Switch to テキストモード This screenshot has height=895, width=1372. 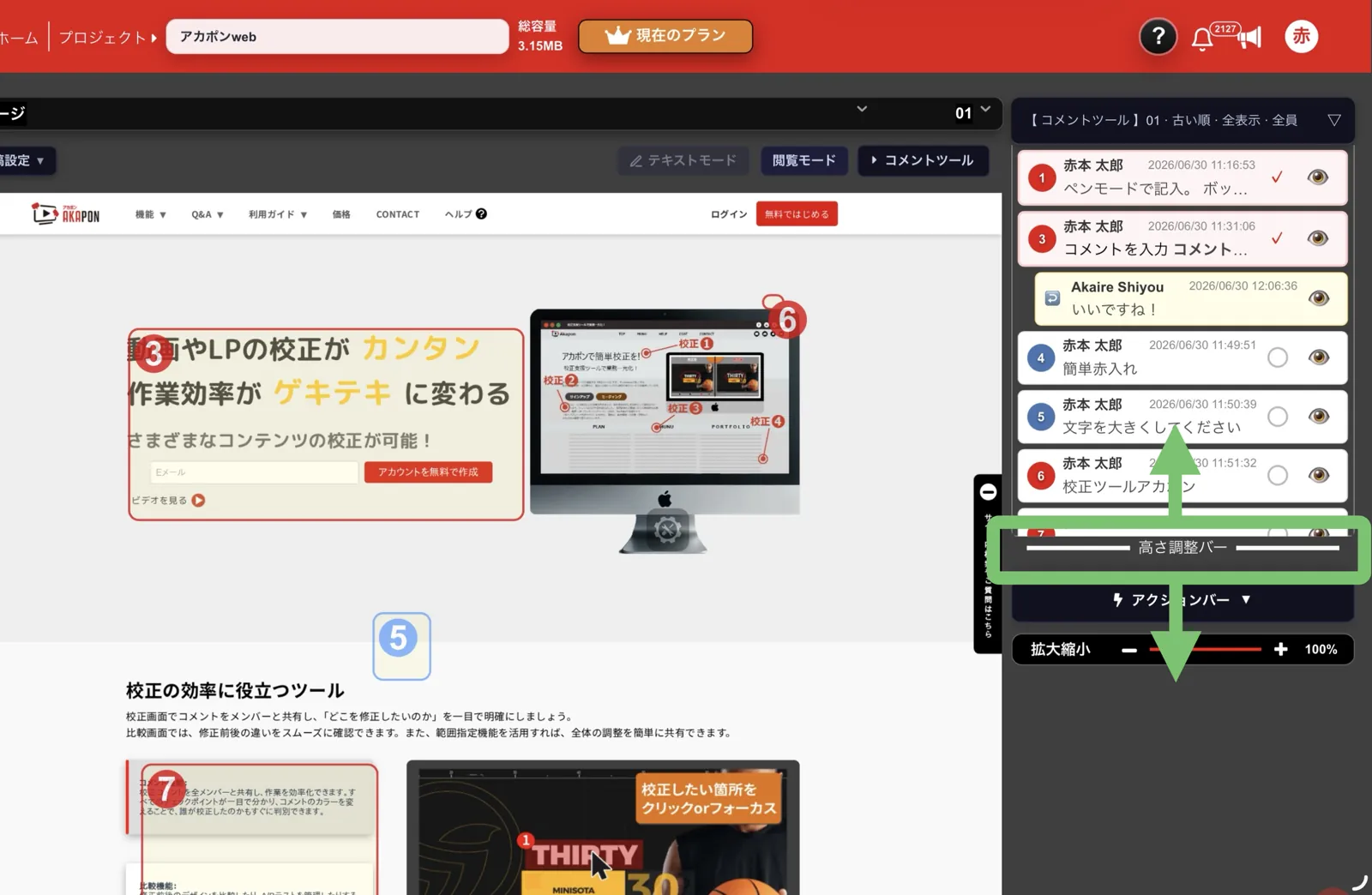point(683,160)
